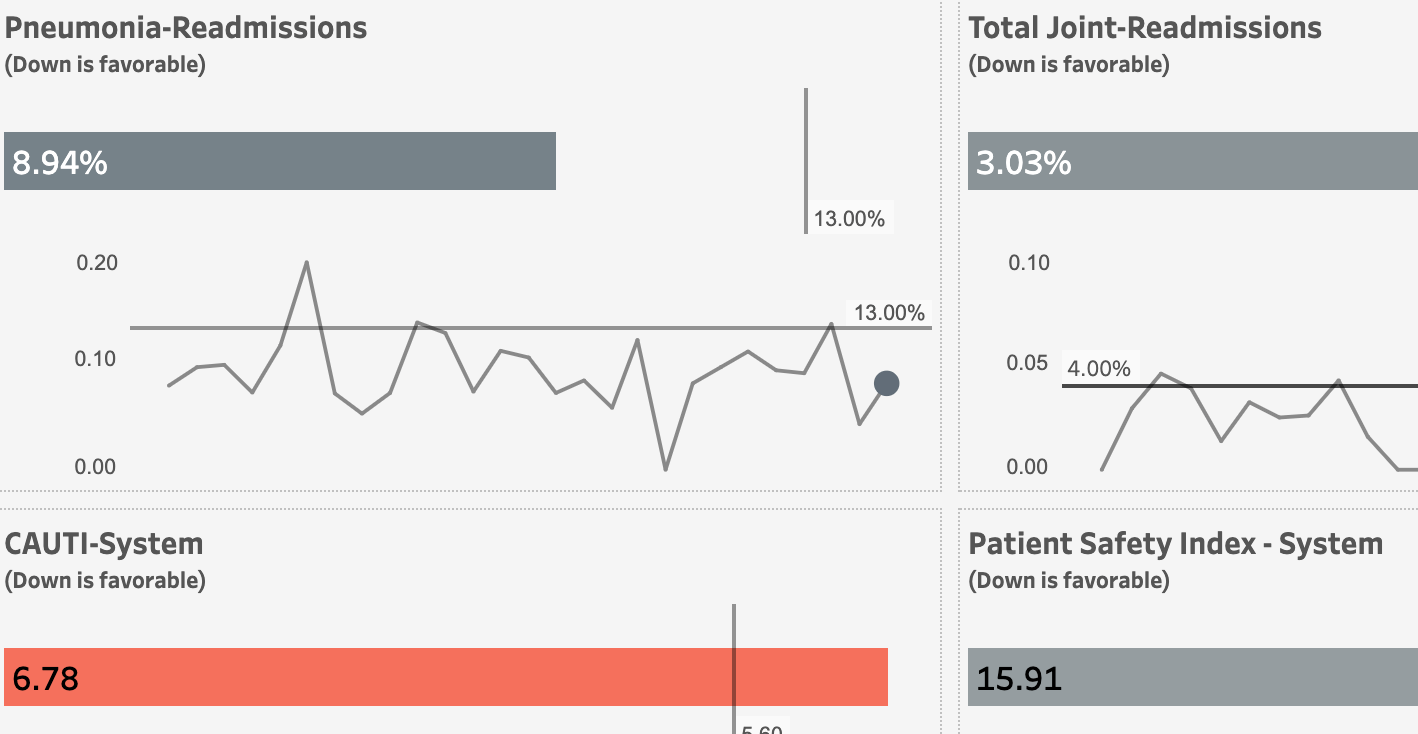Click the Pneumonia-Readmissions panel title
The image size is (1418, 734).
186,27
